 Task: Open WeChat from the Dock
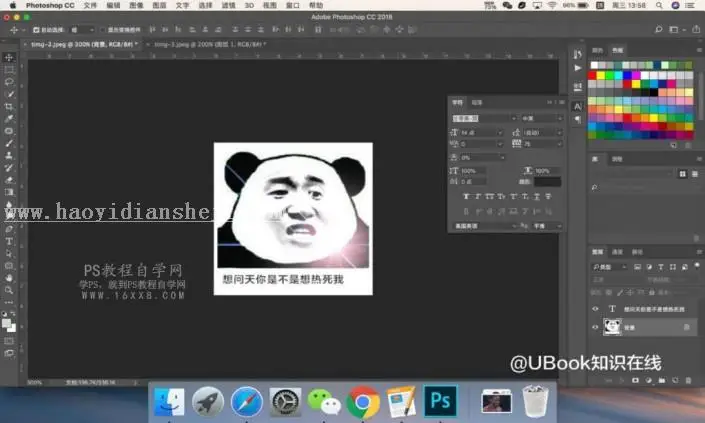tap(324, 402)
